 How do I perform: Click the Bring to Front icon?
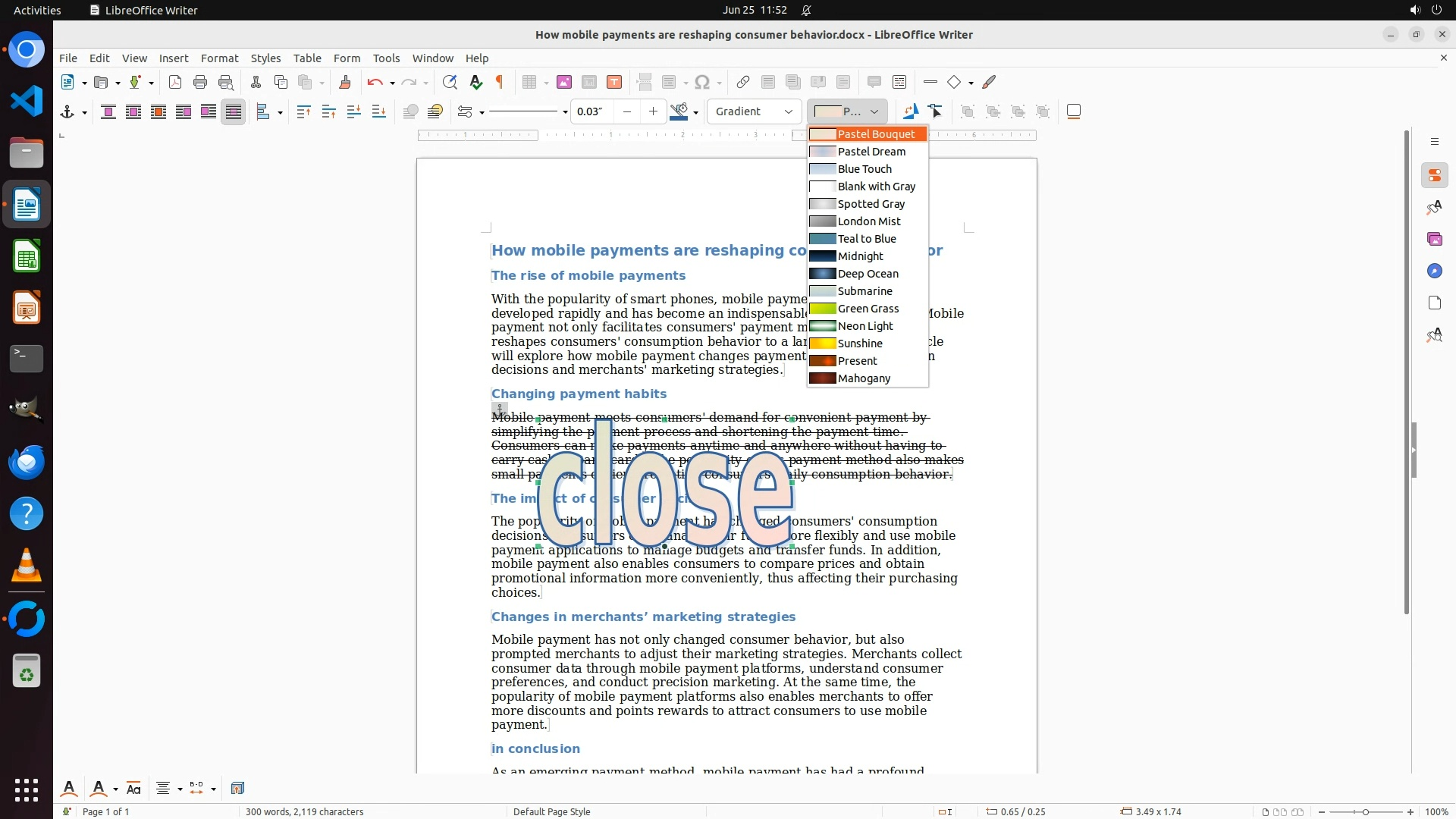[x=303, y=111]
